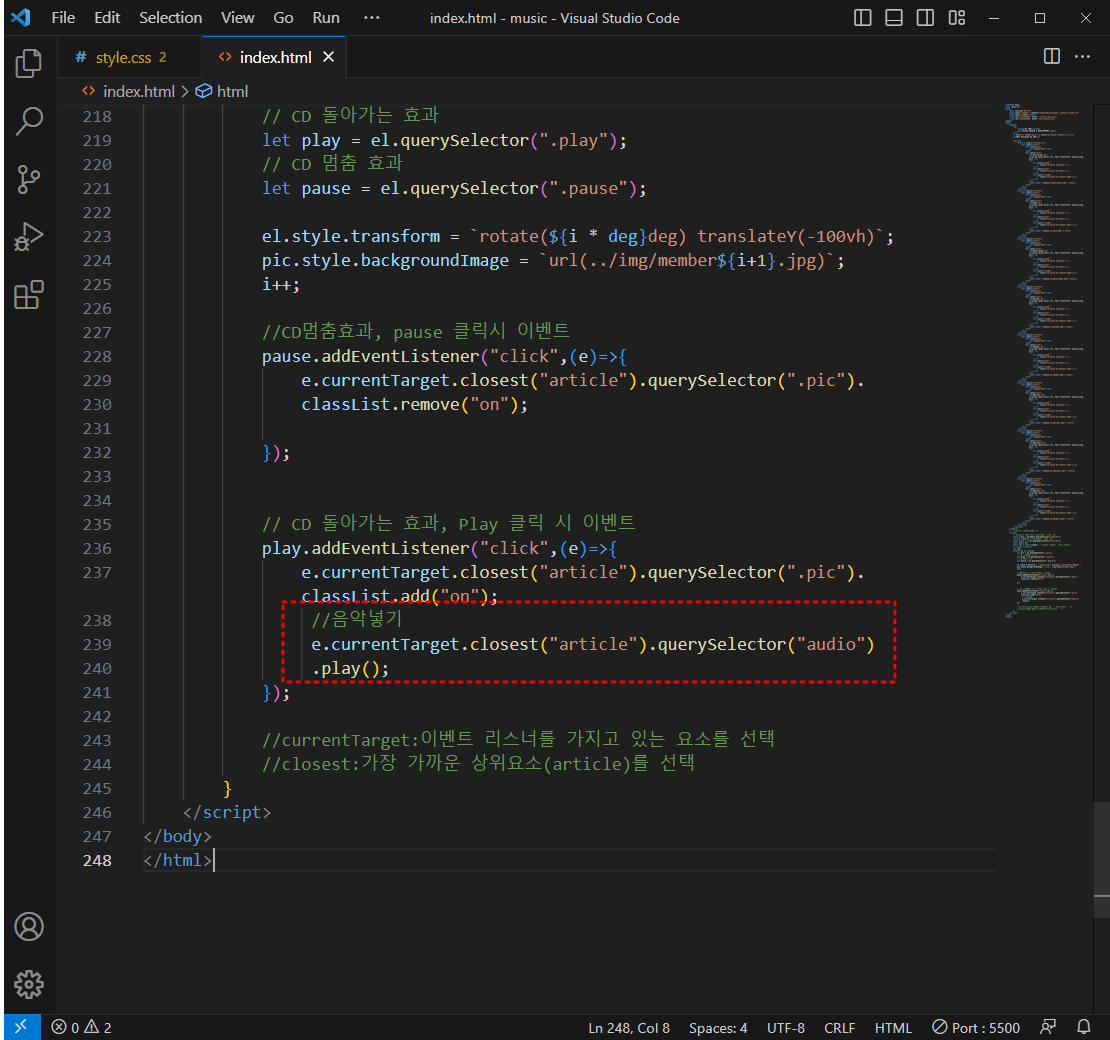This screenshot has height=1040, width=1110.
Task: Click line number 236 in gutter
Action: 97,548
